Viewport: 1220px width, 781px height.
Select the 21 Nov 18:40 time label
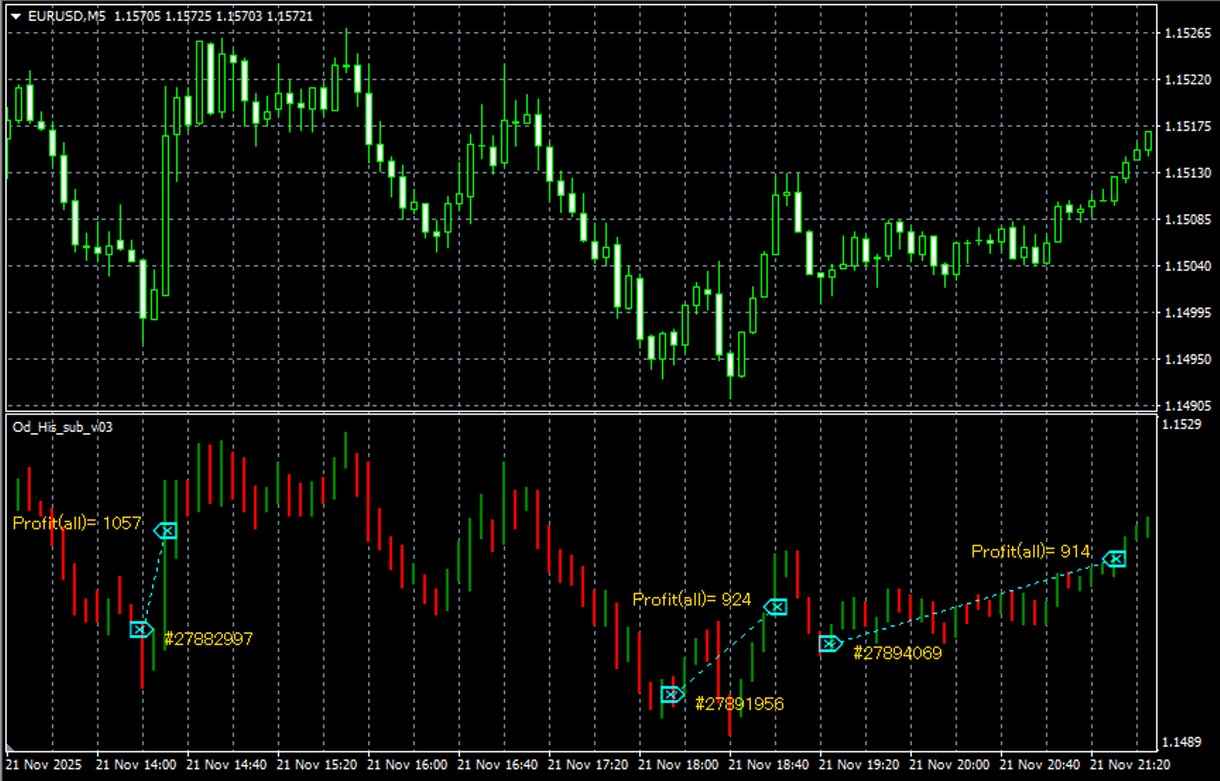click(x=769, y=765)
